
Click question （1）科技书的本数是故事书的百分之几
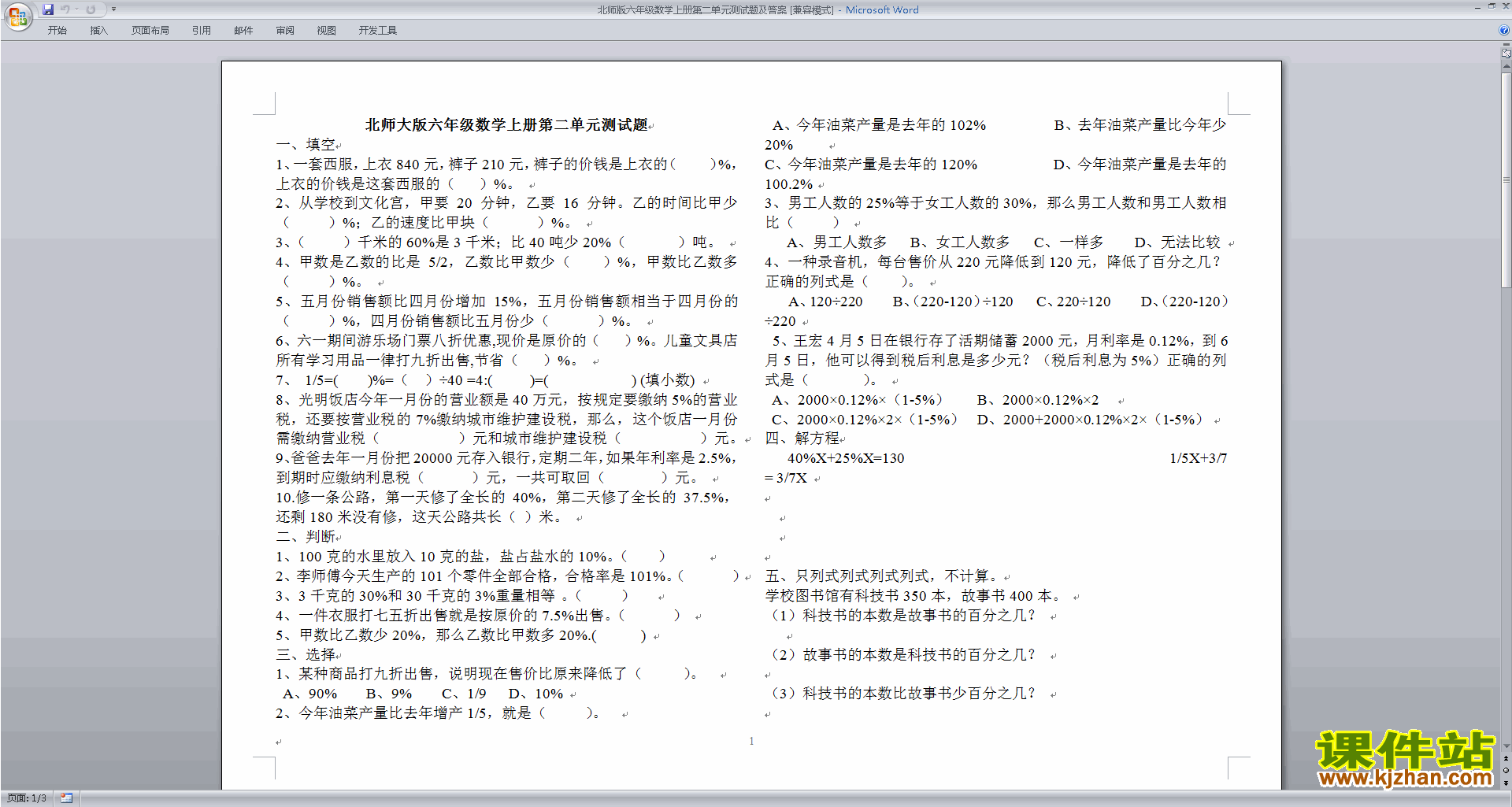tap(902, 616)
